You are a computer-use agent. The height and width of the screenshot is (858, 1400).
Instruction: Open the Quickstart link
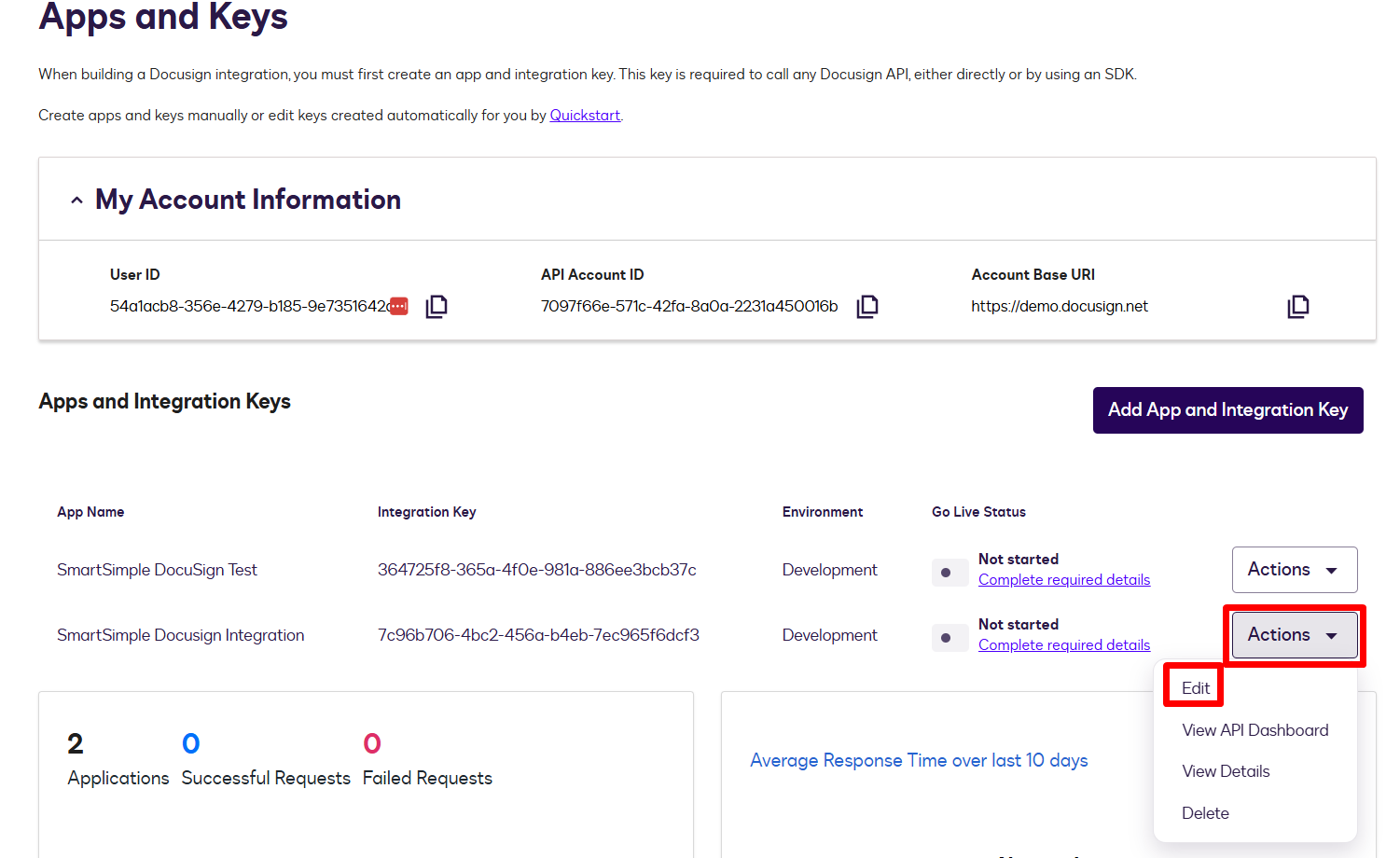[585, 115]
